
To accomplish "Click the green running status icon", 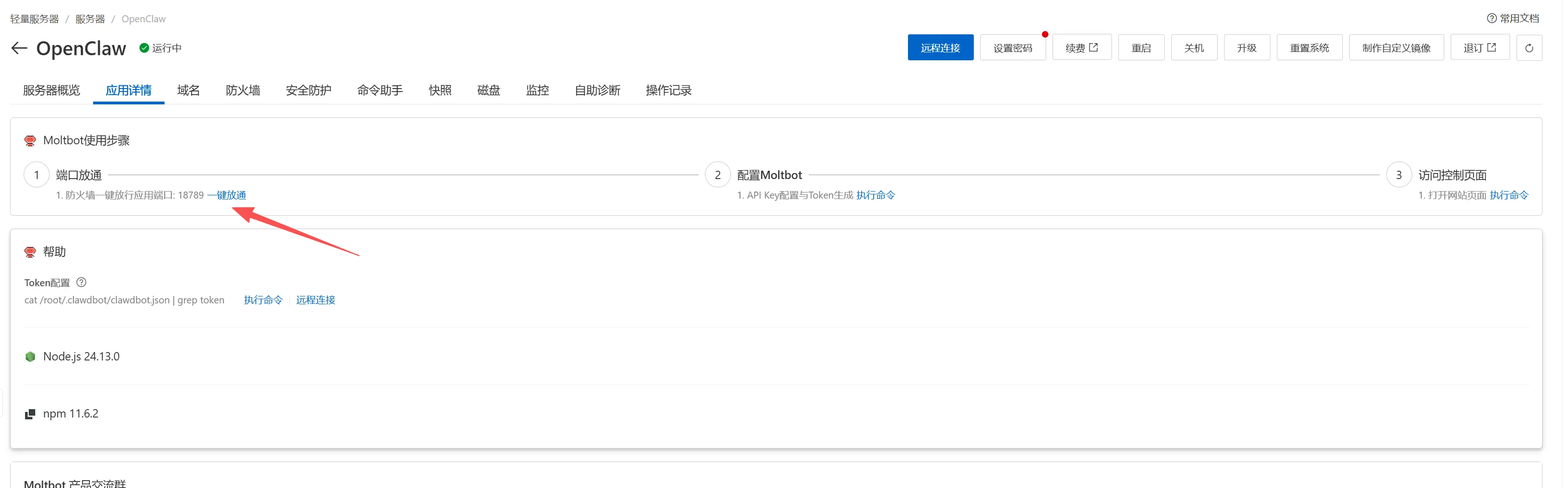I will click(144, 47).
